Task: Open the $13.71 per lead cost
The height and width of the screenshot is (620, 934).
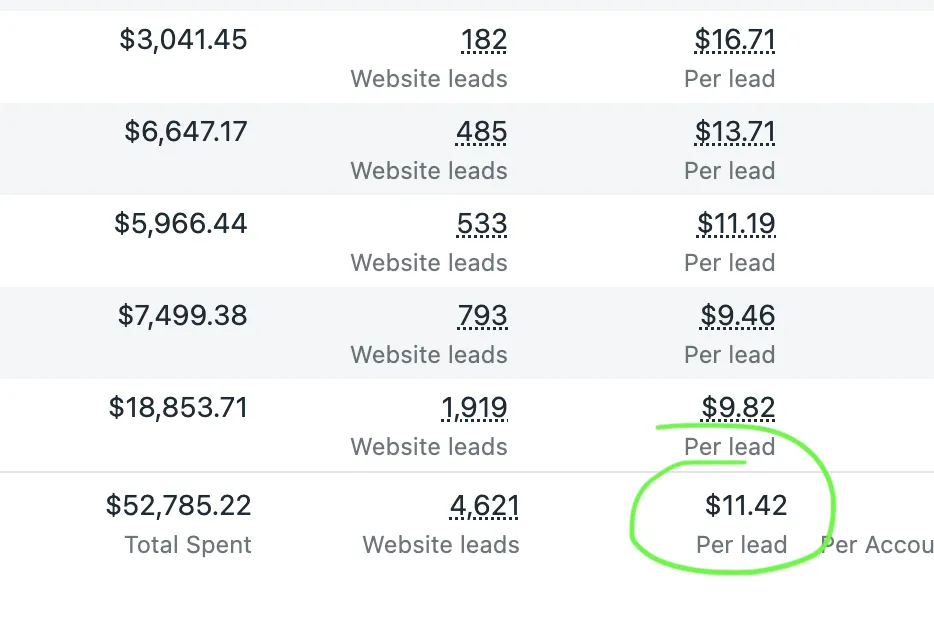Action: (735, 132)
